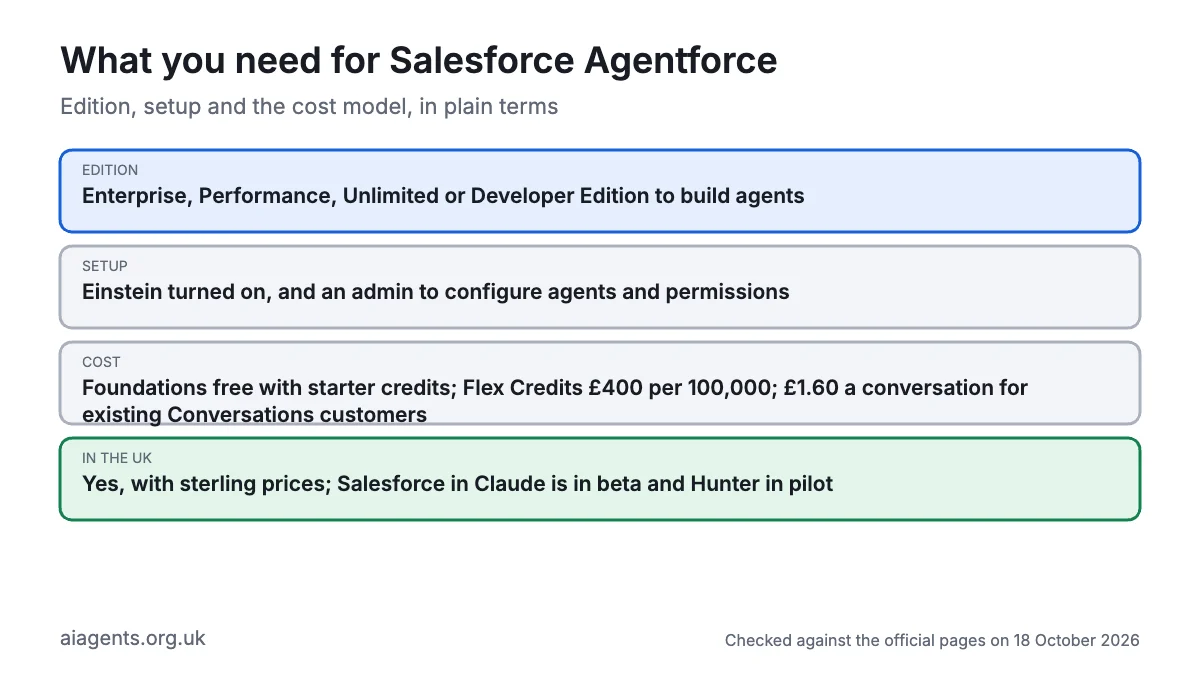Select the EDITION label
The image size is (1200, 675).
point(110,170)
